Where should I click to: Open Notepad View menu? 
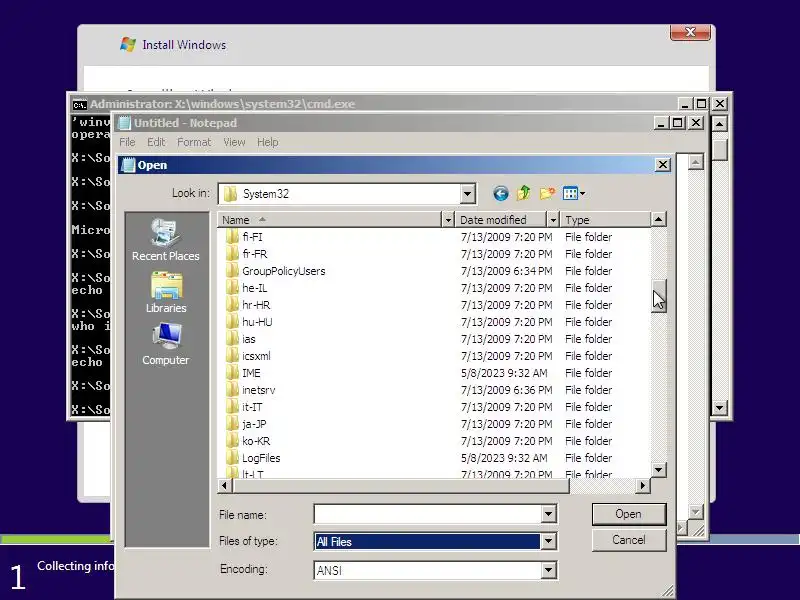tap(234, 142)
